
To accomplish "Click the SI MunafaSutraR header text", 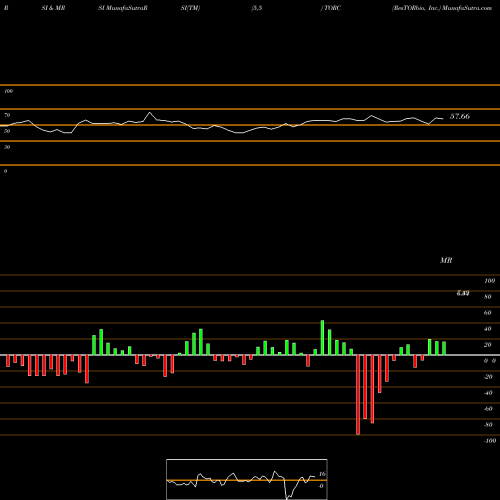I will (123, 8).
